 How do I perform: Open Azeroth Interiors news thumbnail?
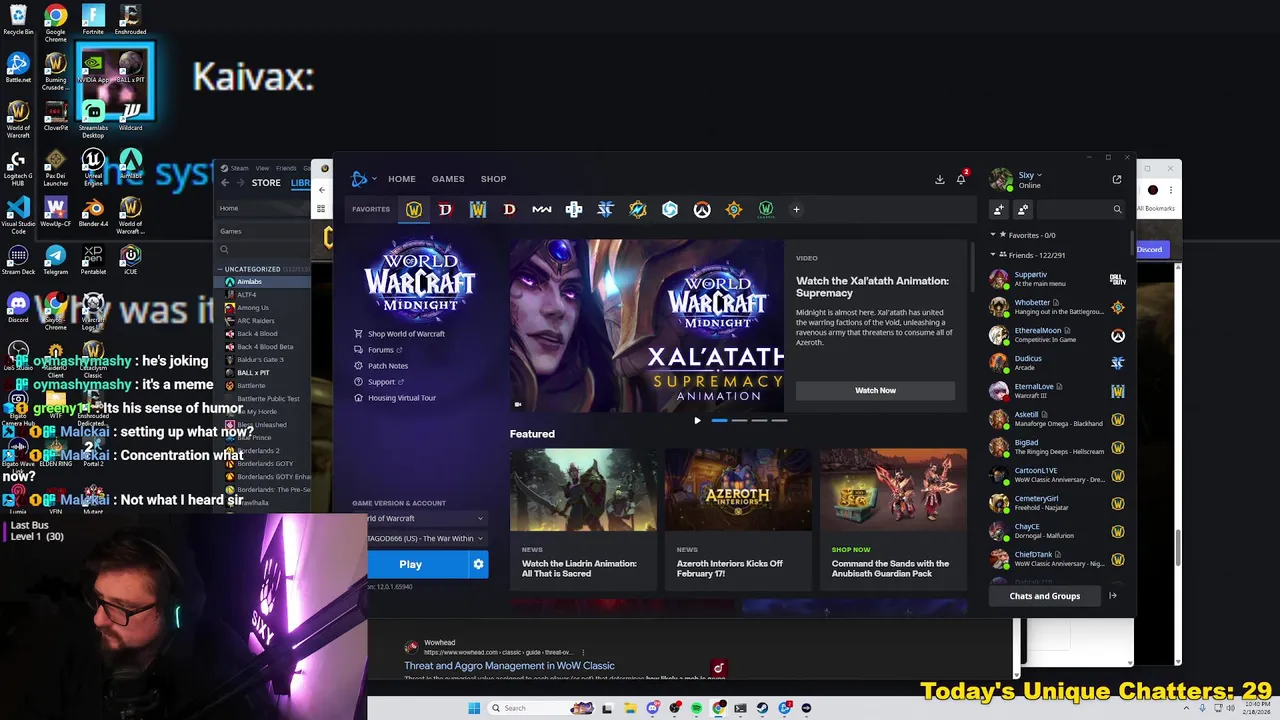tap(738, 489)
